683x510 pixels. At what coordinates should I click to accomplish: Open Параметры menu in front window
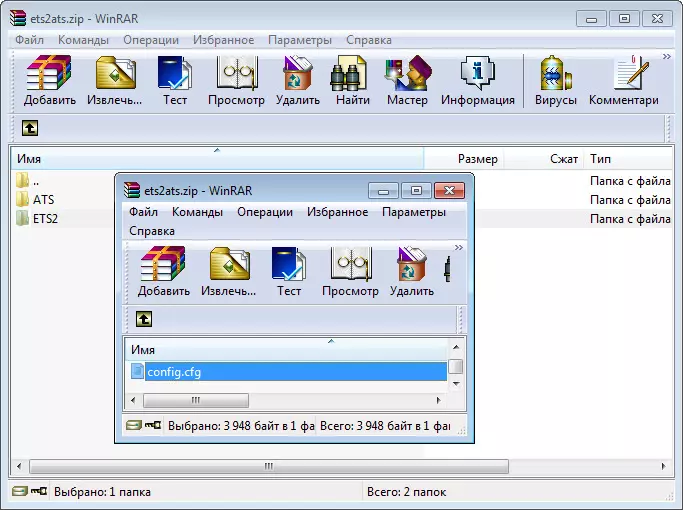click(x=414, y=212)
